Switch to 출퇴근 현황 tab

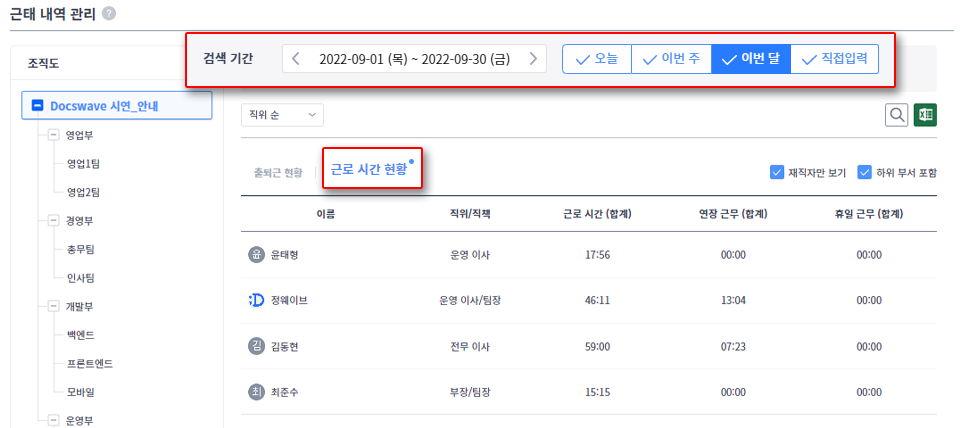pos(278,173)
